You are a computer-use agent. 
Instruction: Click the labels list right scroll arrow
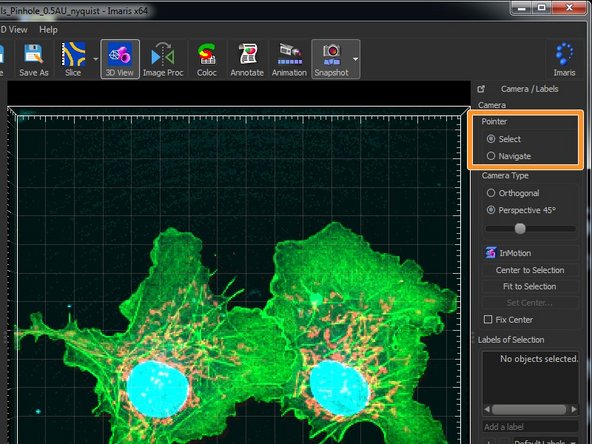tap(574, 409)
